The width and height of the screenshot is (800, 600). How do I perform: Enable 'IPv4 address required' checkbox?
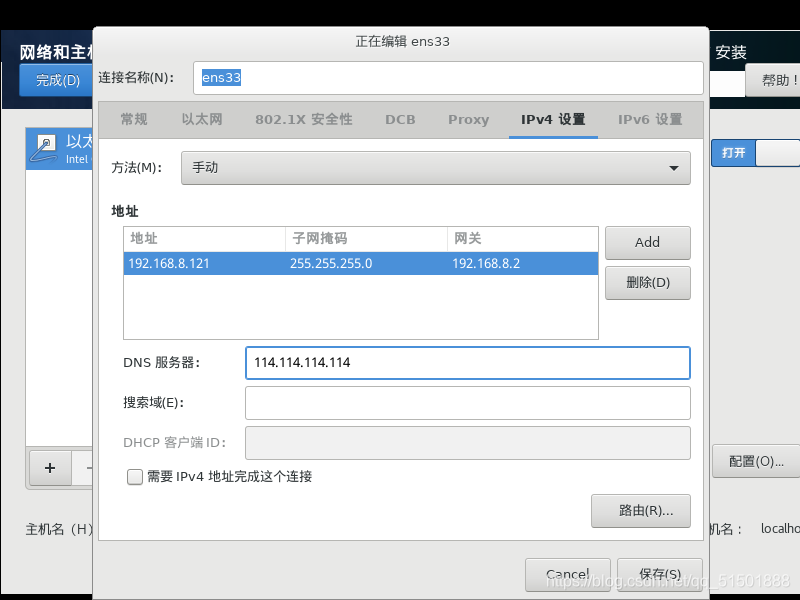[x=135, y=477]
